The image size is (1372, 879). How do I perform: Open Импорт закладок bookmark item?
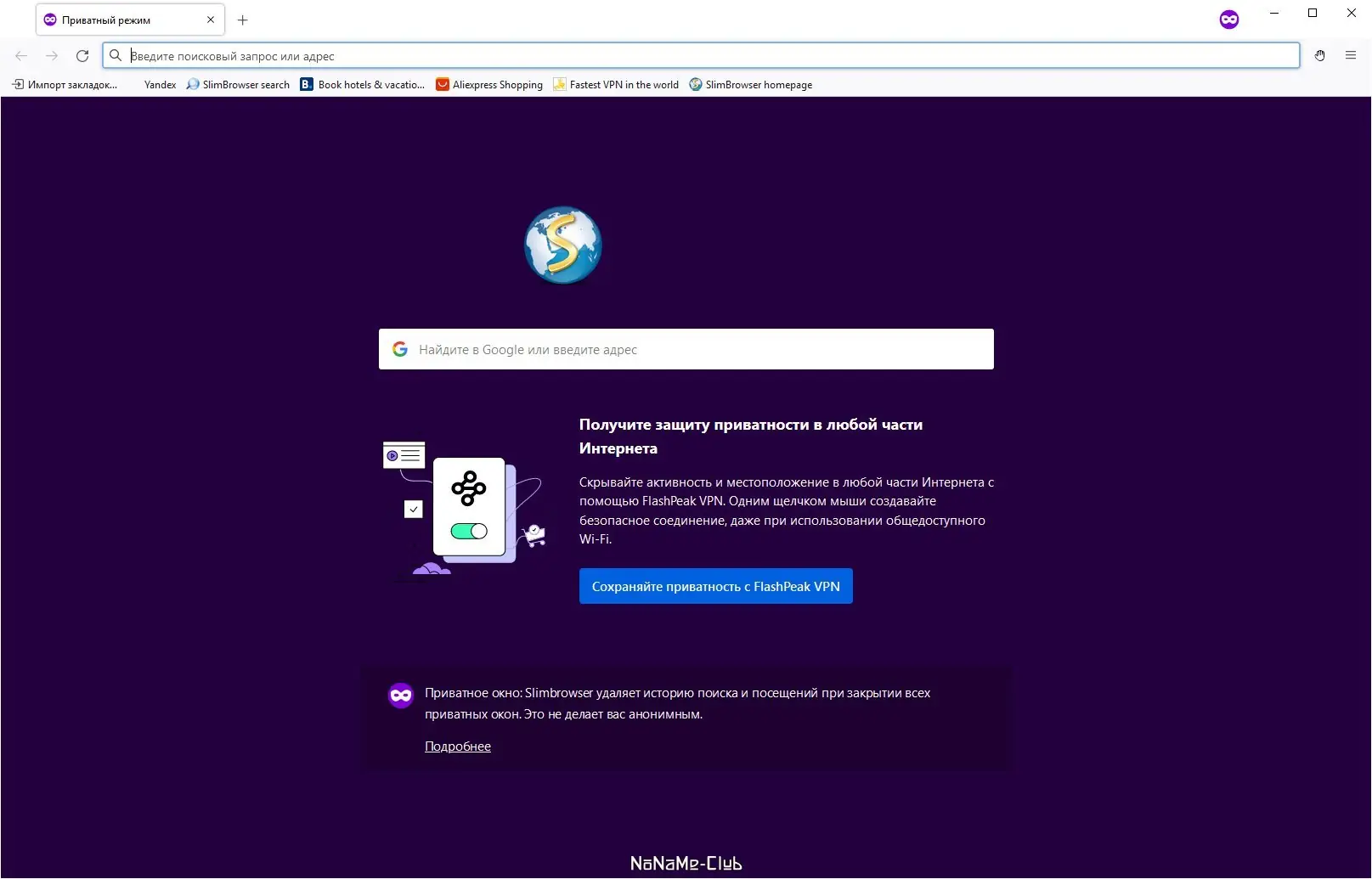click(x=65, y=85)
